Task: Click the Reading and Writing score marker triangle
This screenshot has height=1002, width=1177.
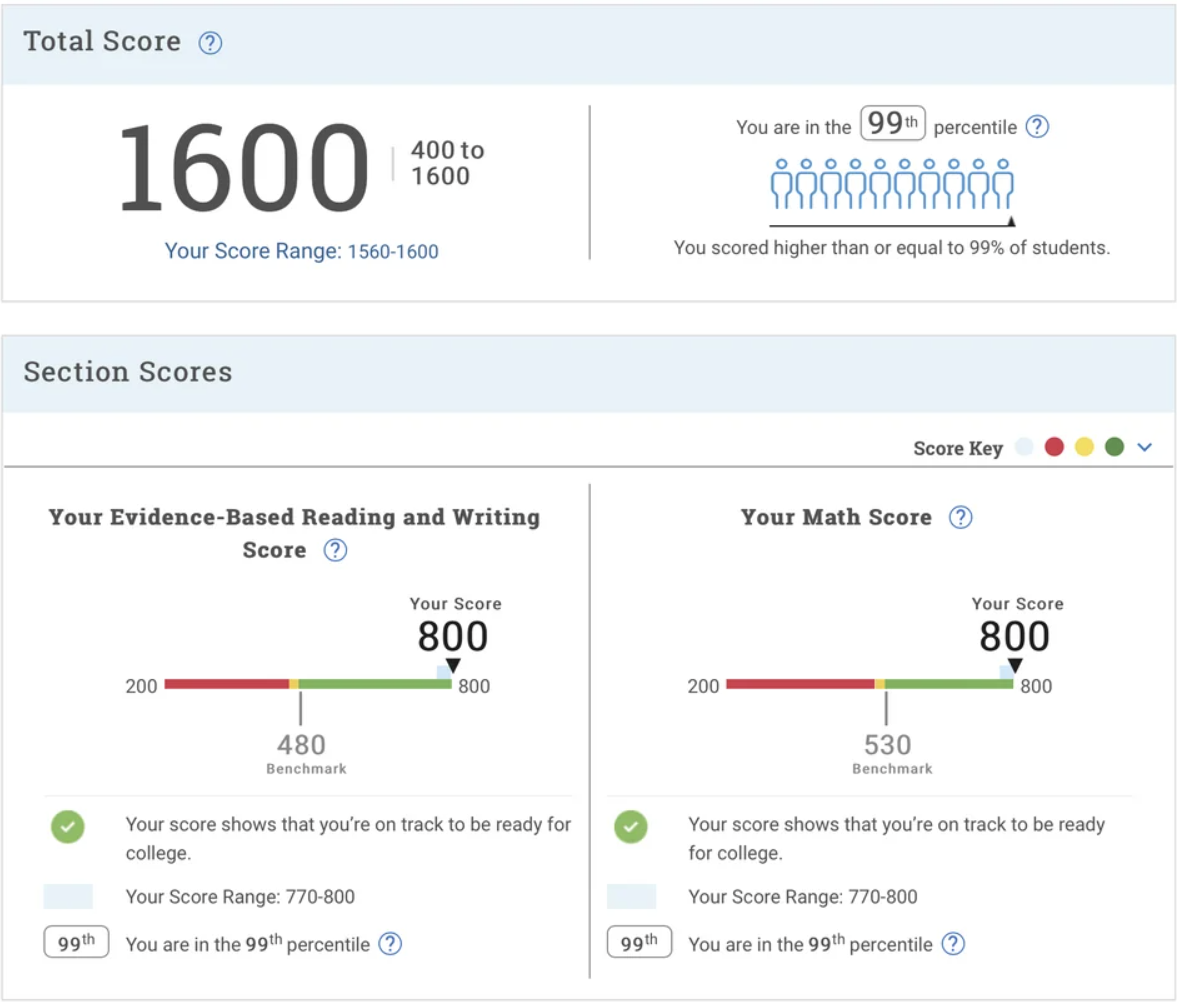Action: click(x=453, y=666)
